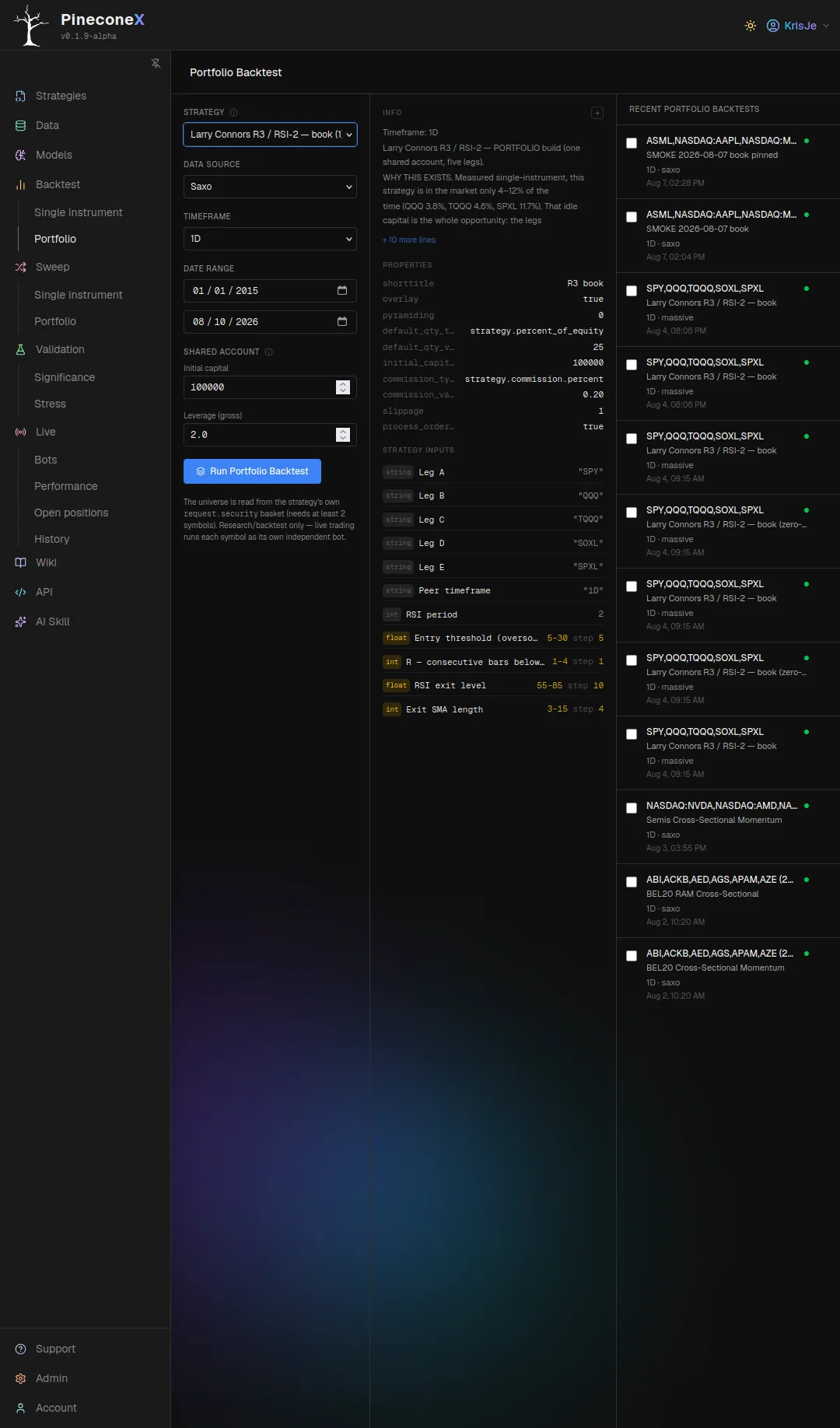Check the BEL20 Cross-Sectional Momentum backtest
The width and height of the screenshot is (840, 1428).
632,956
